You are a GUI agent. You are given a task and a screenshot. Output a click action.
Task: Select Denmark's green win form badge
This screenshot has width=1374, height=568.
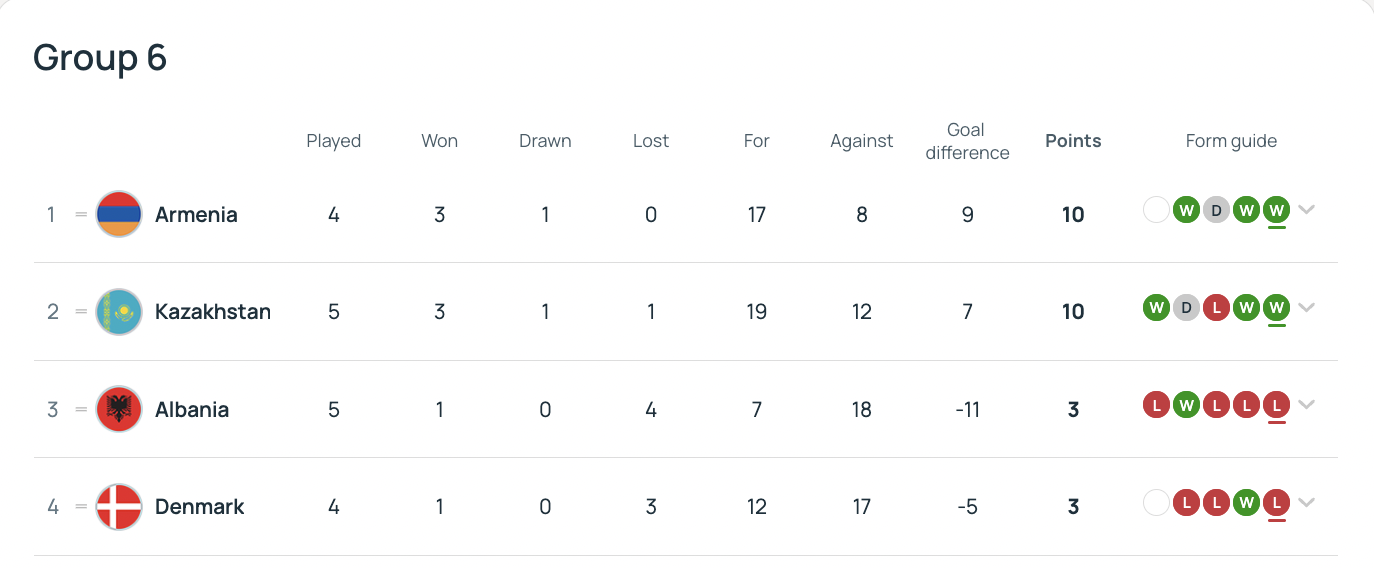coord(1246,503)
